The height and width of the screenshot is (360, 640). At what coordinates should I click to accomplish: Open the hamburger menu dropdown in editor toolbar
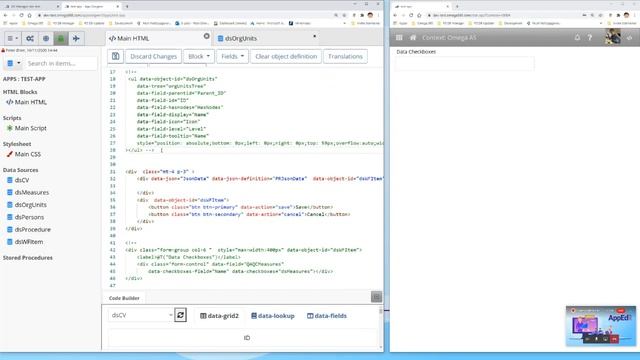[x=13, y=38]
